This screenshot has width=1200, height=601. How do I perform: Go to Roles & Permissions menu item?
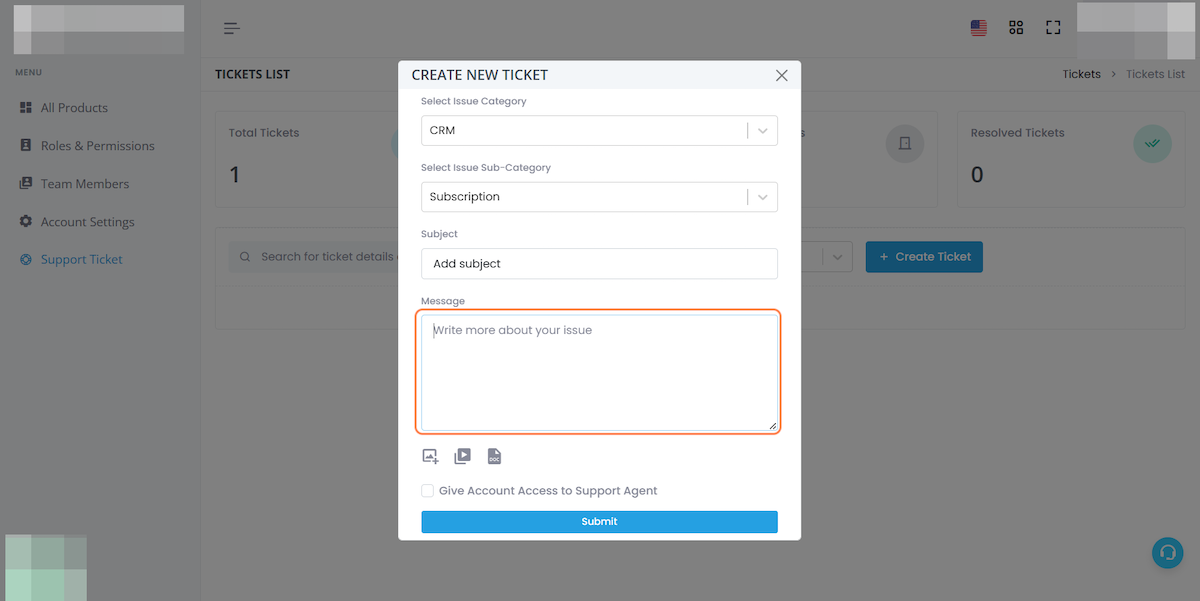click(97, 146)
